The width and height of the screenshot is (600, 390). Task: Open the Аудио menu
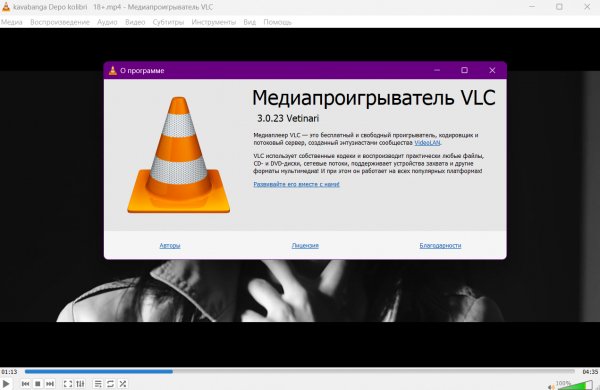tap(107, 22)
